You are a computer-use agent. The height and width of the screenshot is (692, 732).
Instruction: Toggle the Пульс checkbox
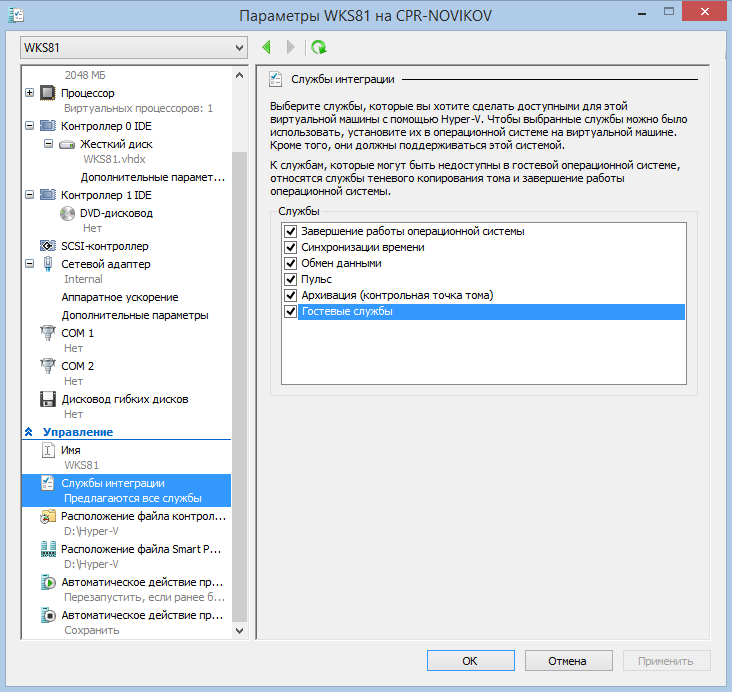click(292, 279)
